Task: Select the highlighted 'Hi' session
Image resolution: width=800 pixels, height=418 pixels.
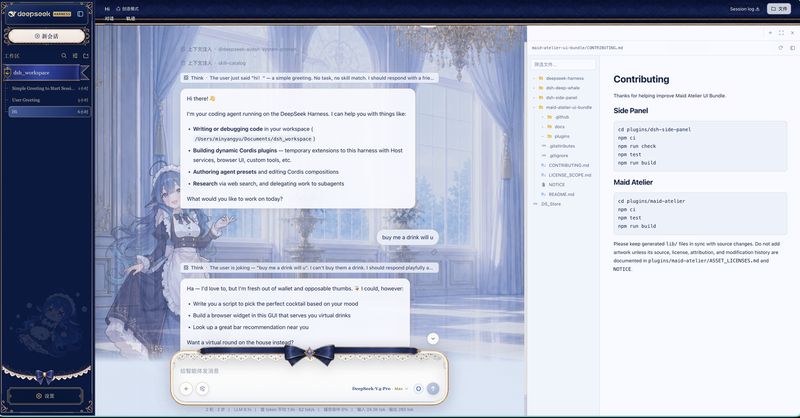Action: (49, 112)
